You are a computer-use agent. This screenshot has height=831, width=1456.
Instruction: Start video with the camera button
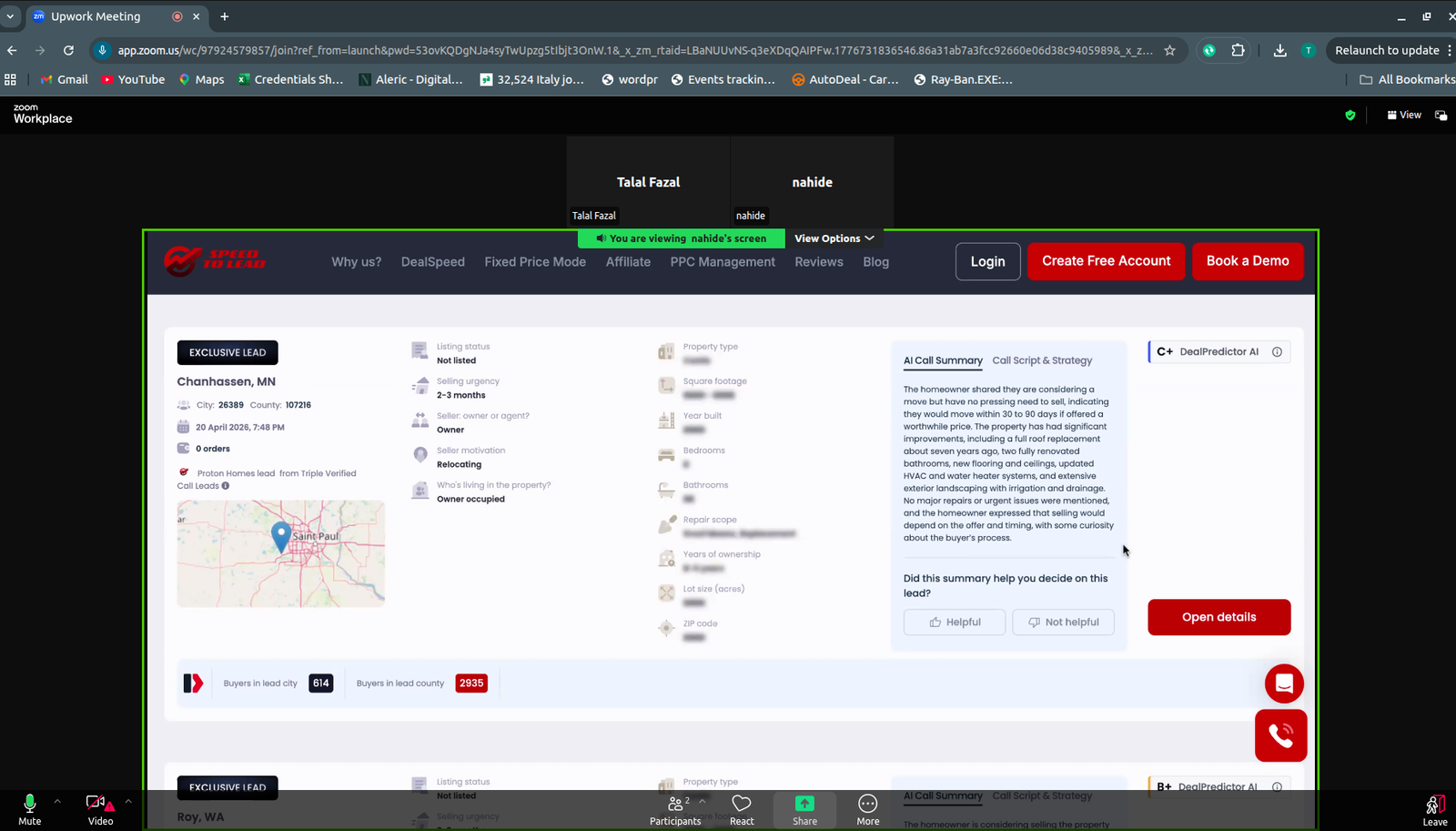pyautogui.click(x=98, y=807)
